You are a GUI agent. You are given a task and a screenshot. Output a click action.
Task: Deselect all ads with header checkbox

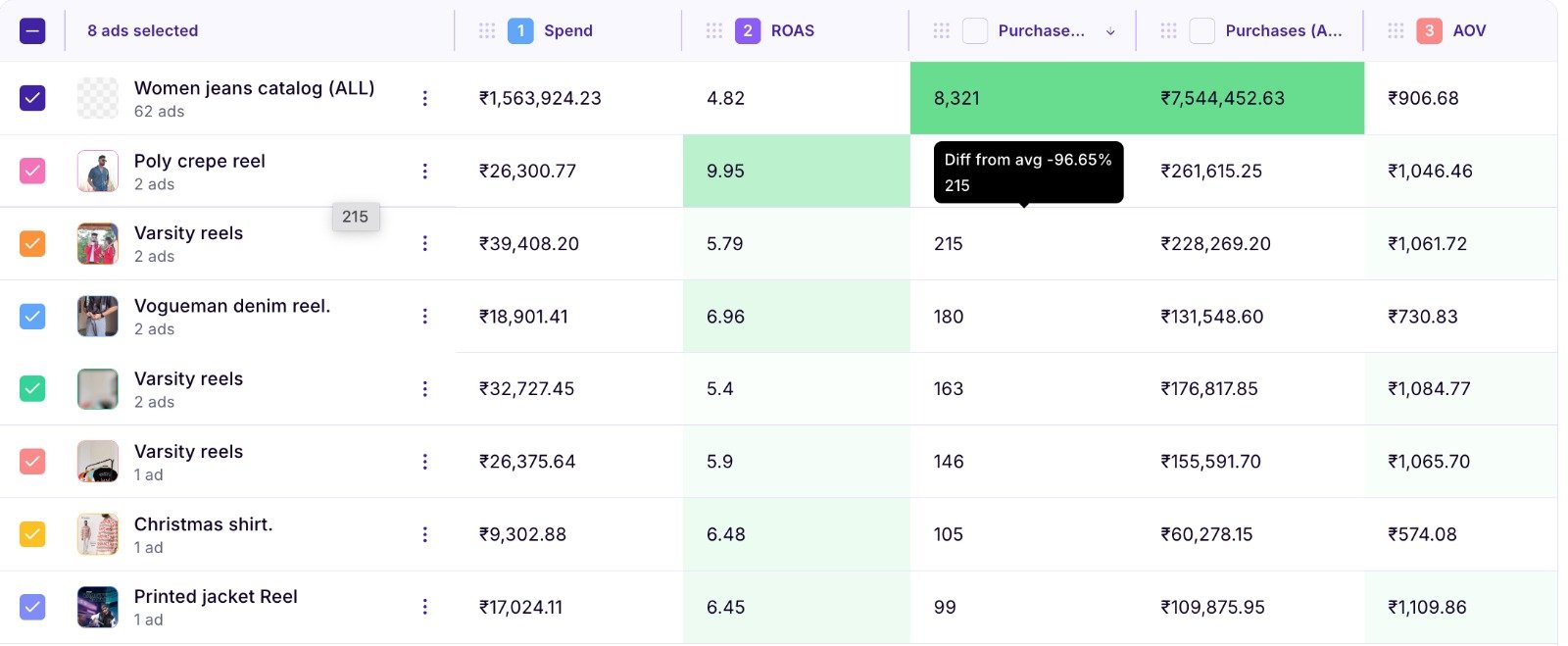32,31
